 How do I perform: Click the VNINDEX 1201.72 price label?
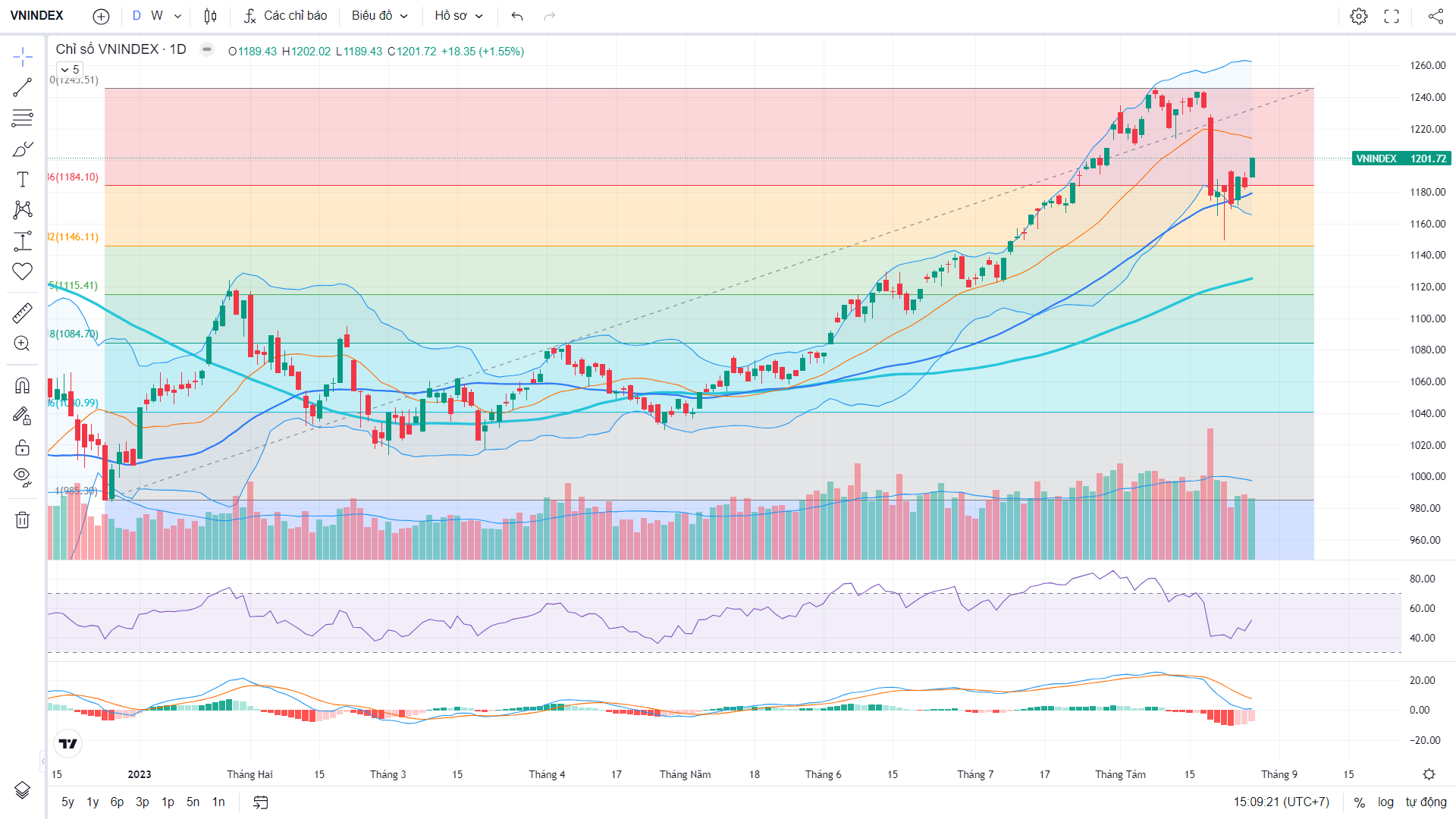(1401, 158)
